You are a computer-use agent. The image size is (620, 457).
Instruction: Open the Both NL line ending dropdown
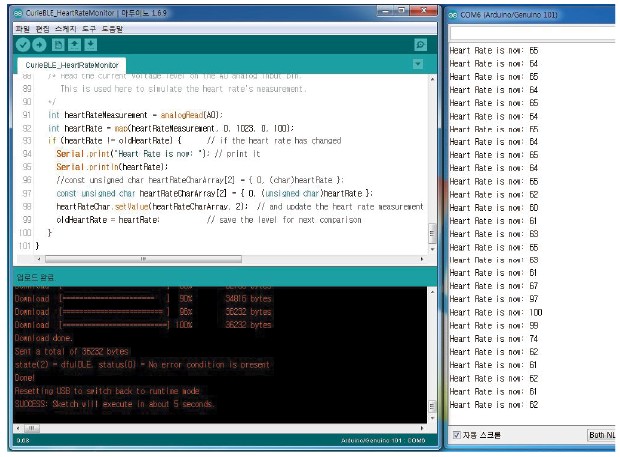[601, 435]
